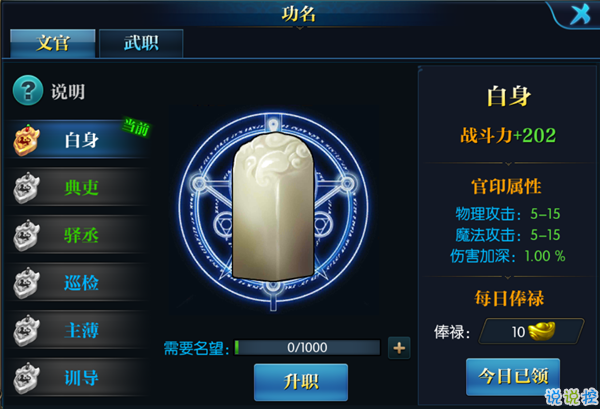Screen dimensions: 600x409
Task: Click the 升职 promotion button
Action: 301,382
